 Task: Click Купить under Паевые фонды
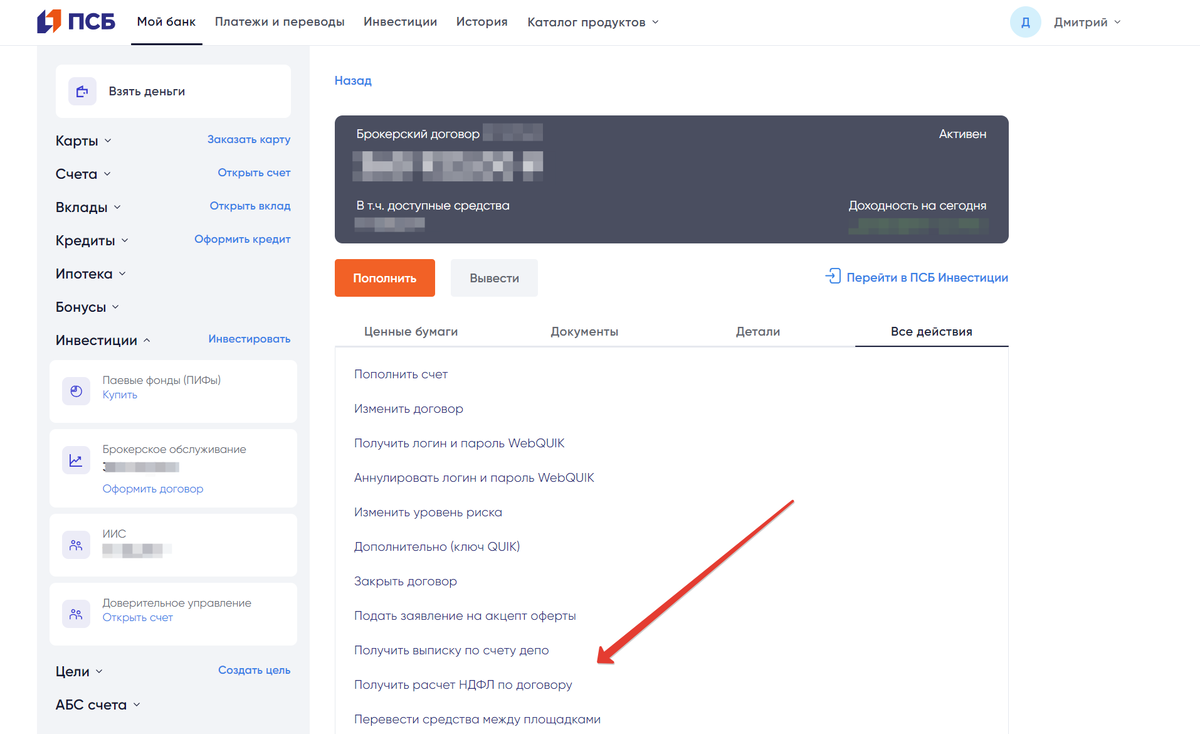click(120, 395)
